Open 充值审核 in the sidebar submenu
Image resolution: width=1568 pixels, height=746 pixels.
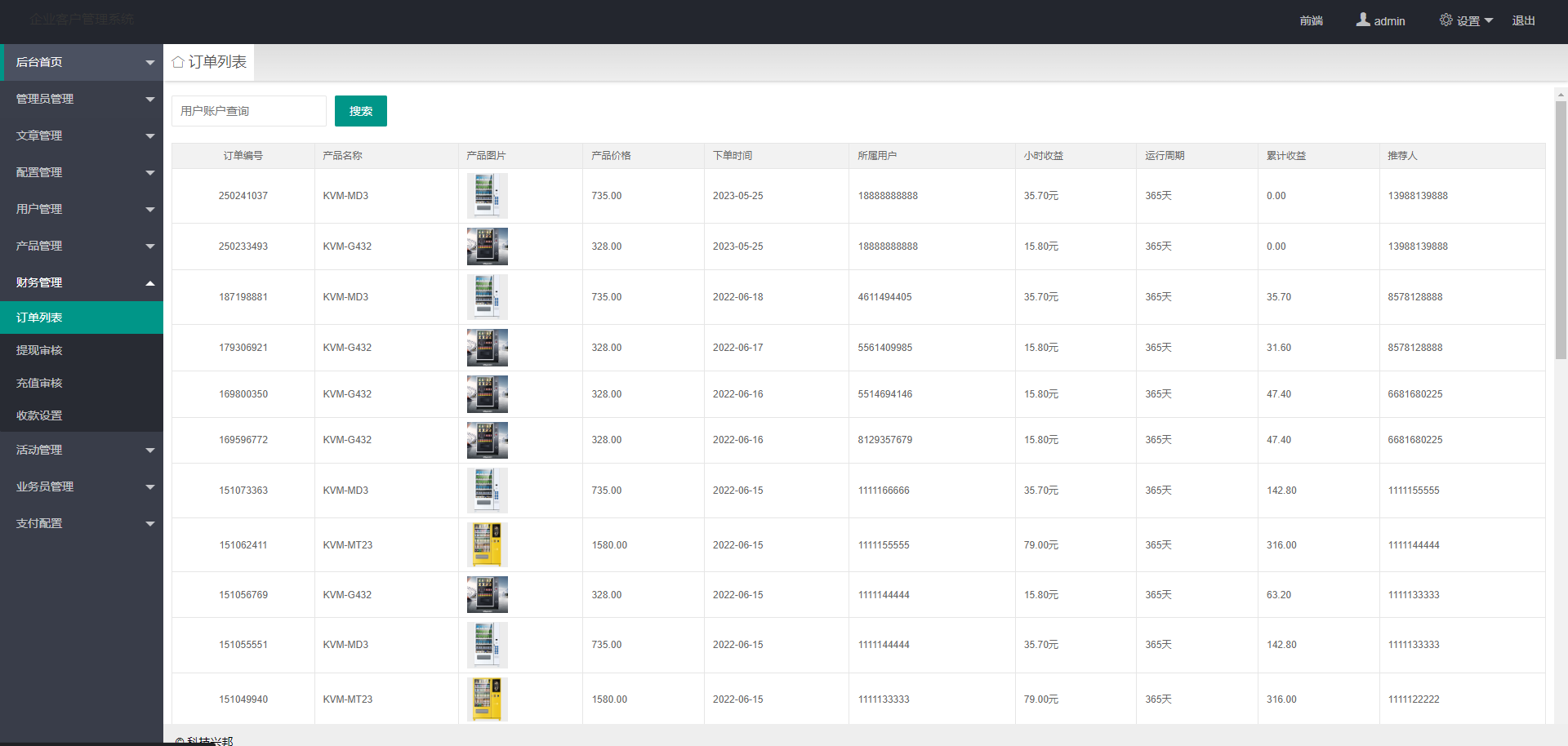pyautogui.click(x=82, y=383)
